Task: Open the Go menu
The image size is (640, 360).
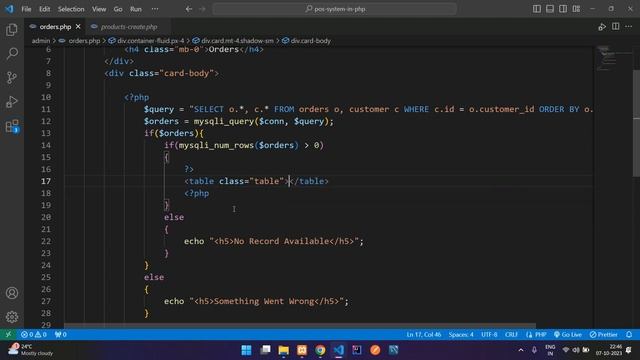Action: 118,9
